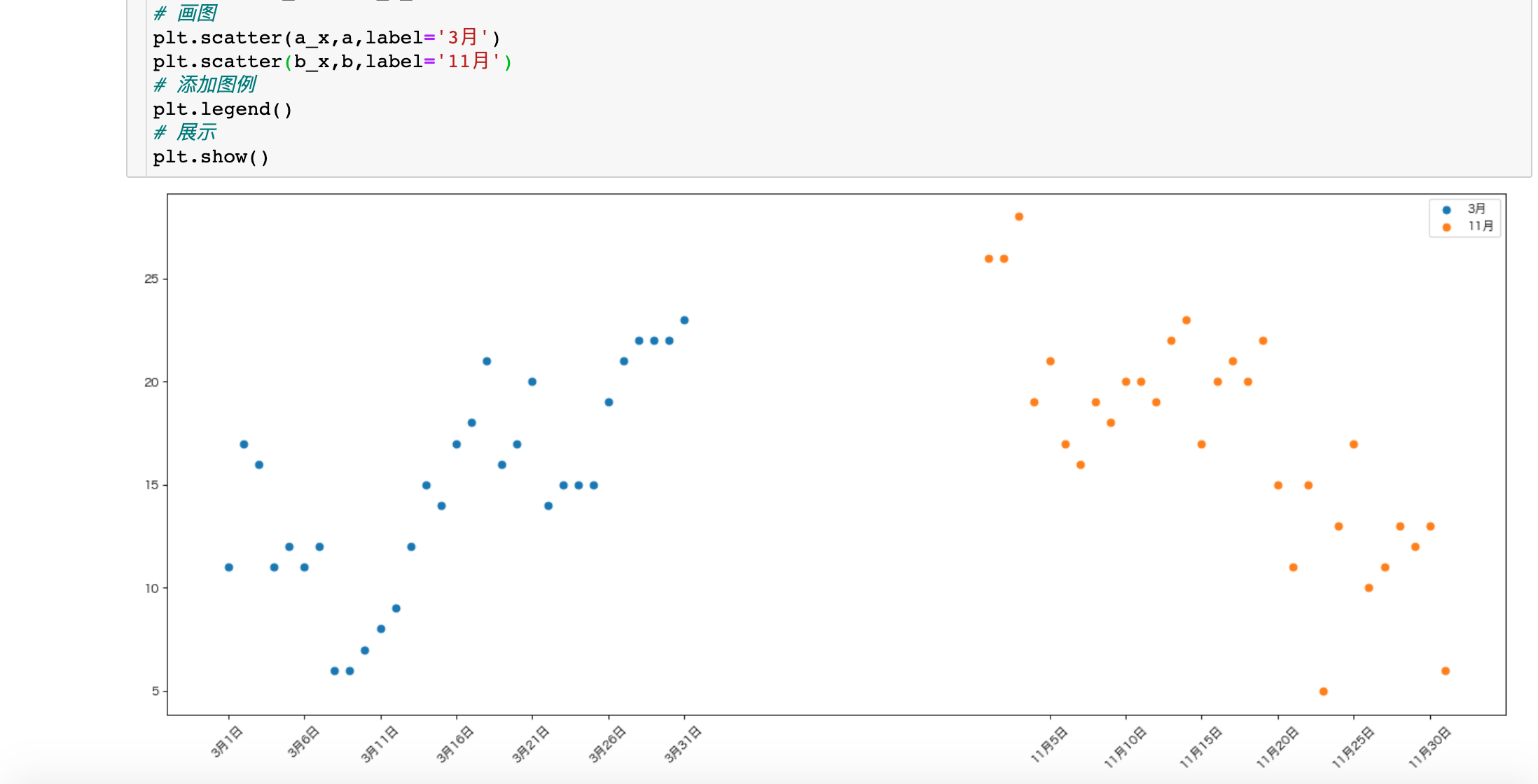
Task: Click the x-axis label 11月15日
Action: (1200, 747)
